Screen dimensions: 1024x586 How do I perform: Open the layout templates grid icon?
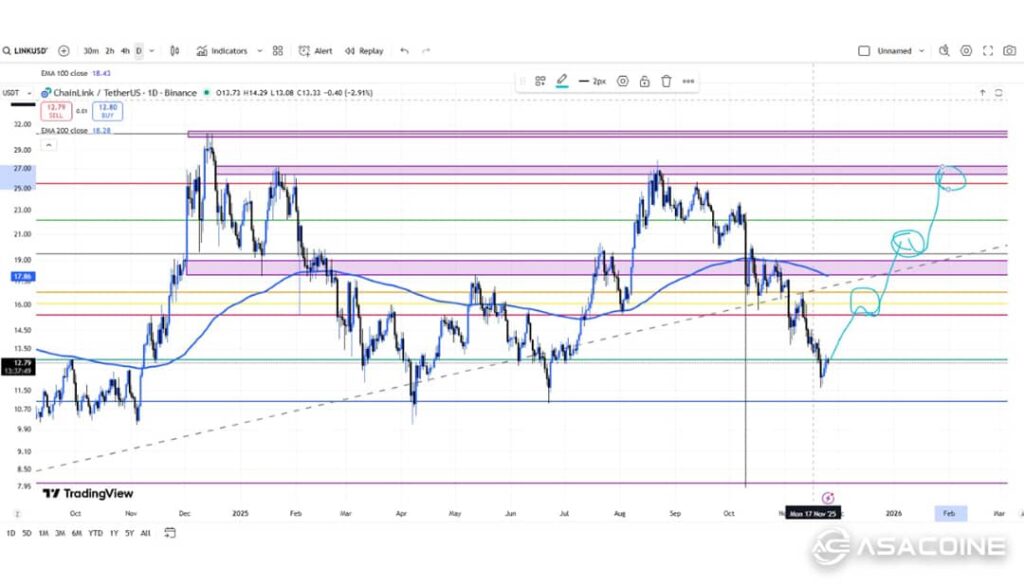(x=278, y=51)
